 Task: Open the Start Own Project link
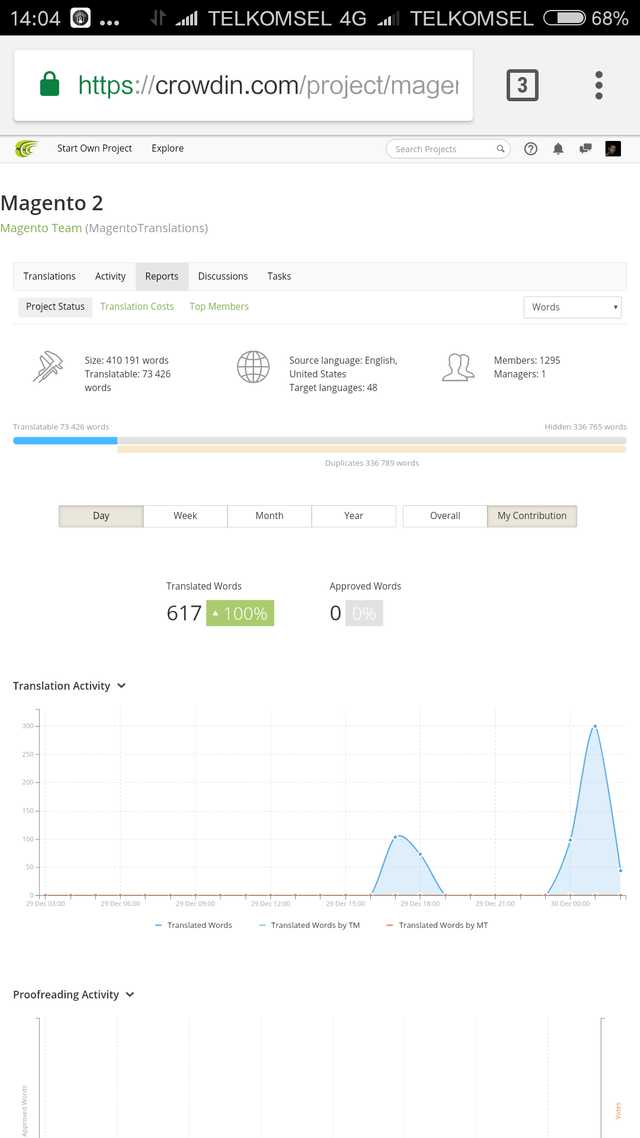pos(94,148)
